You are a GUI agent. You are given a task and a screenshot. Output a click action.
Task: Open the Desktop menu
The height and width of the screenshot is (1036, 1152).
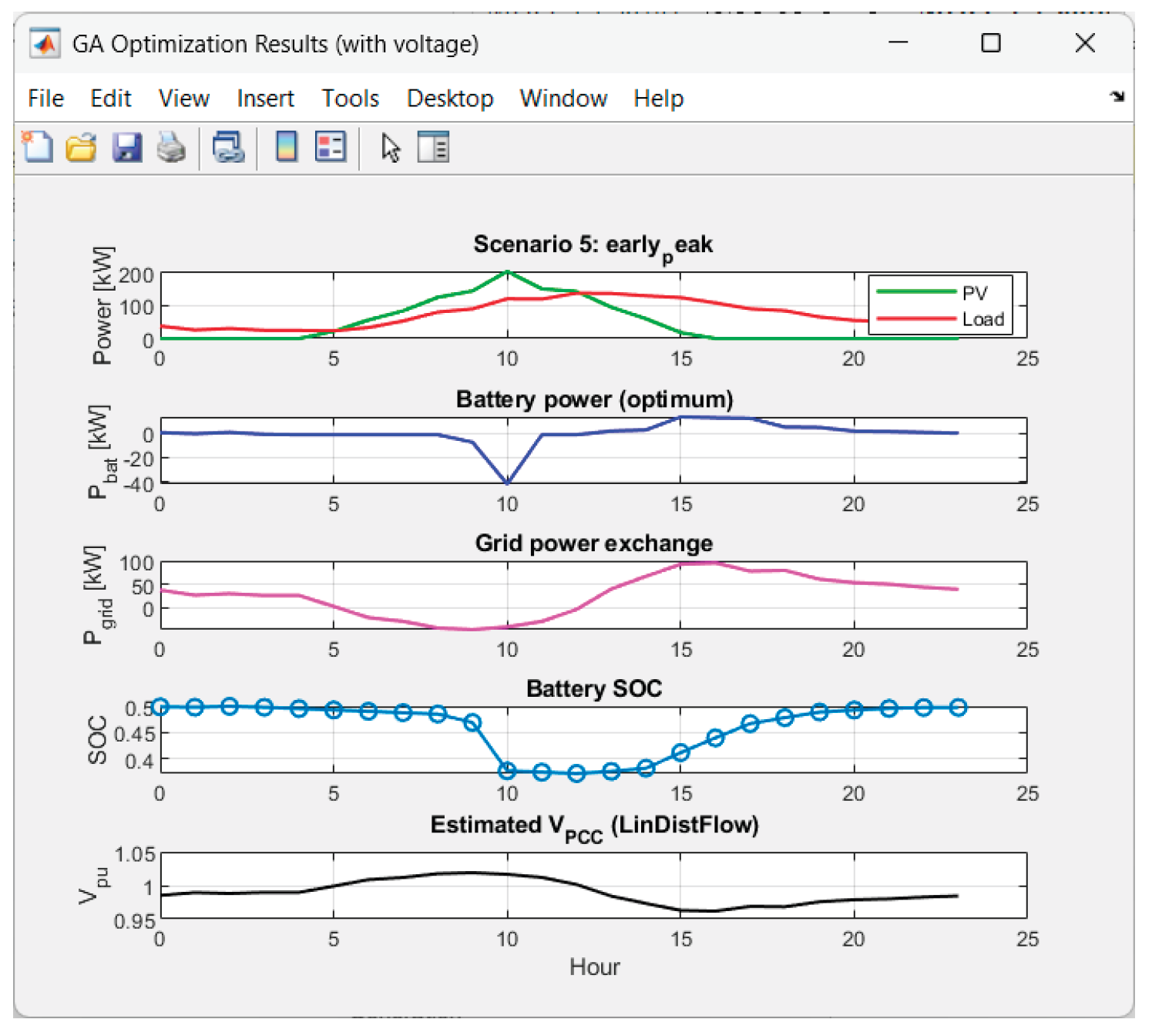coord(450,99)
